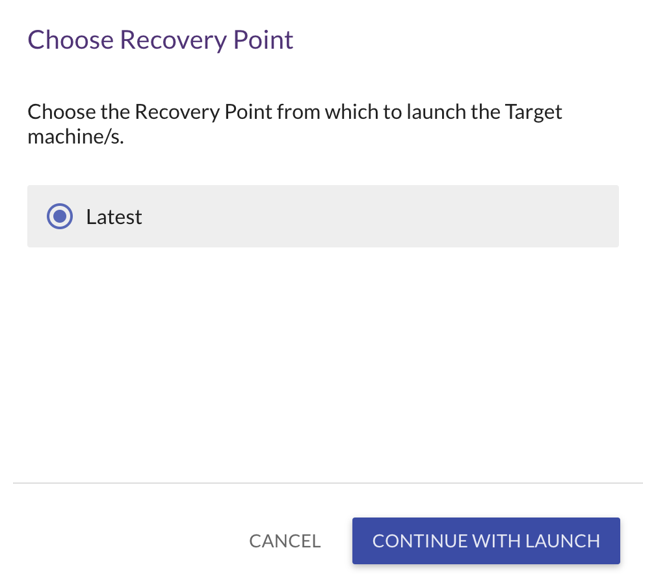The width and height of the screenshot is (652, 575).
Task: Launch Target machines via blue button
Action: 486,541
